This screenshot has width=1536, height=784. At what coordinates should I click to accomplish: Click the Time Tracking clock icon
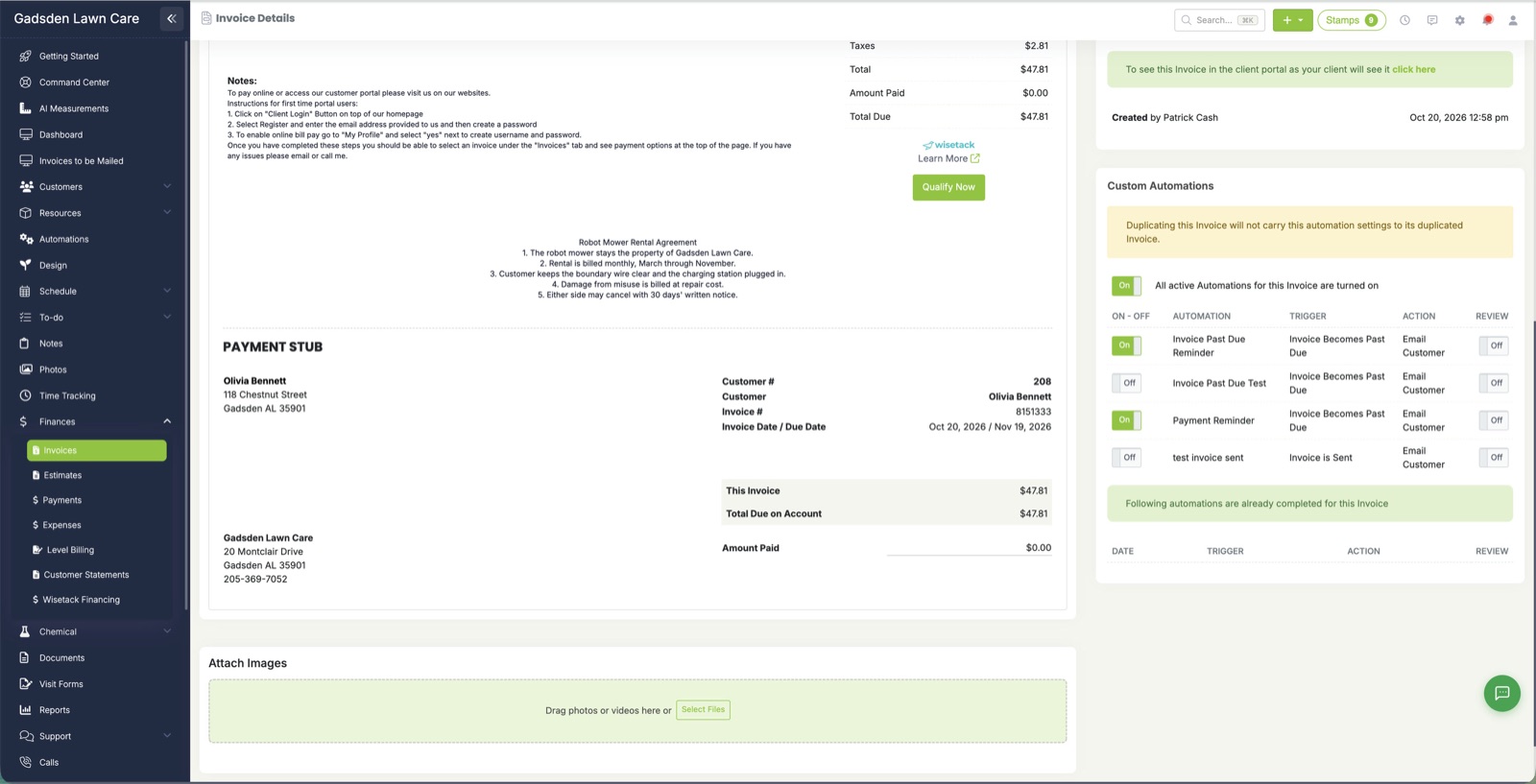[26, 395]
